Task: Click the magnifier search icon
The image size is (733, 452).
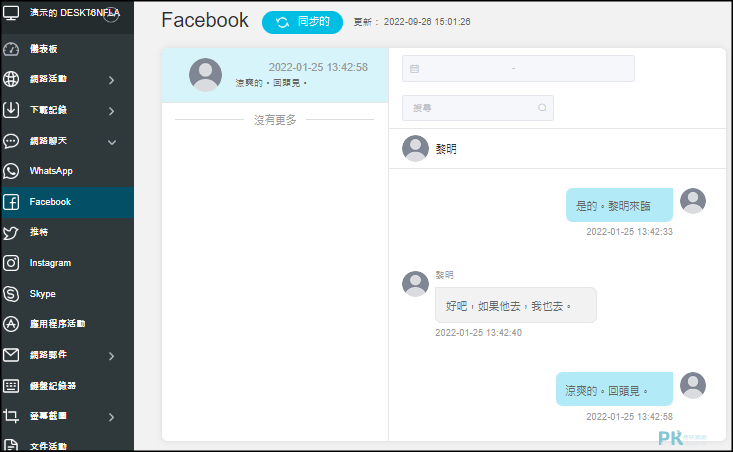Action: pos(542,108)
